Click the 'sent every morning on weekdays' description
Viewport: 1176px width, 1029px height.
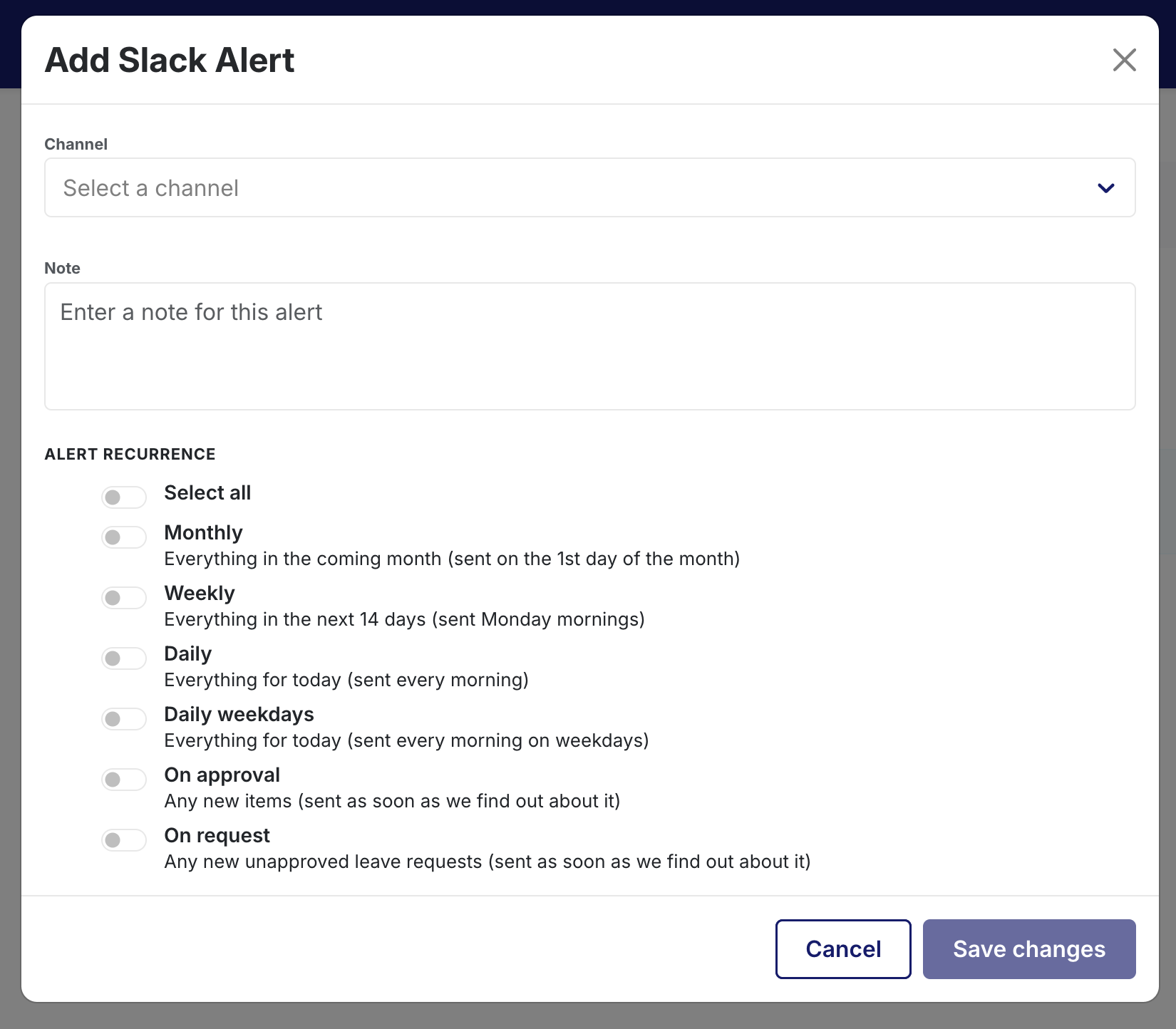406,740
